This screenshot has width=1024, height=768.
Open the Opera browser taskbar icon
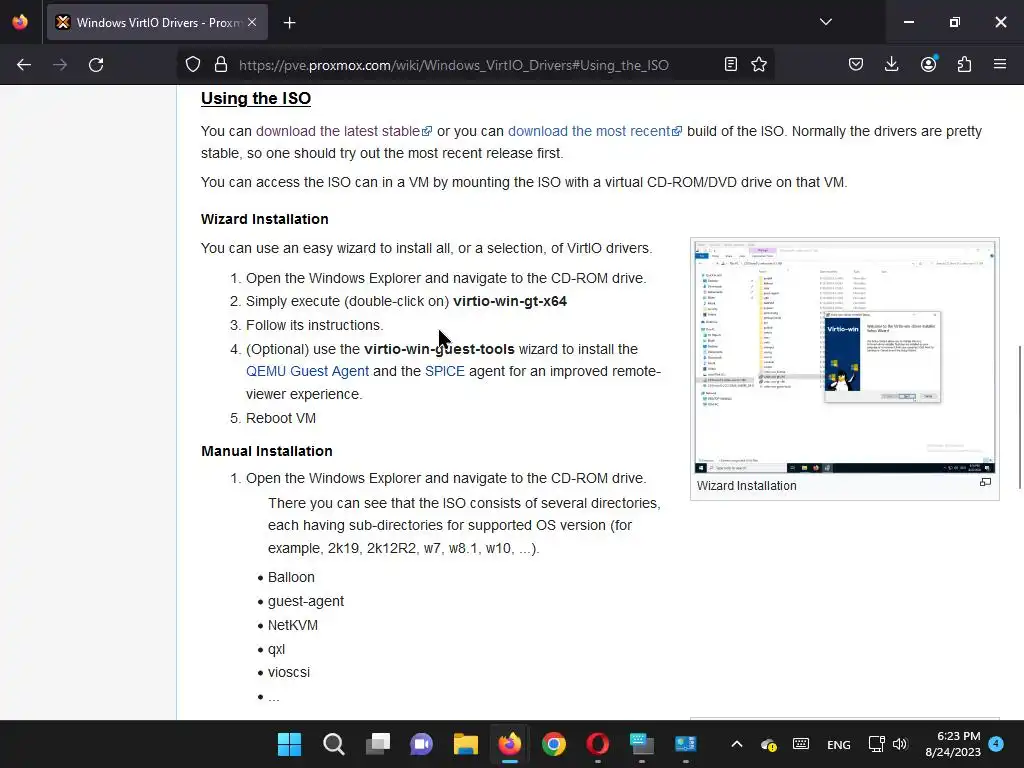(x=598, y=744)
